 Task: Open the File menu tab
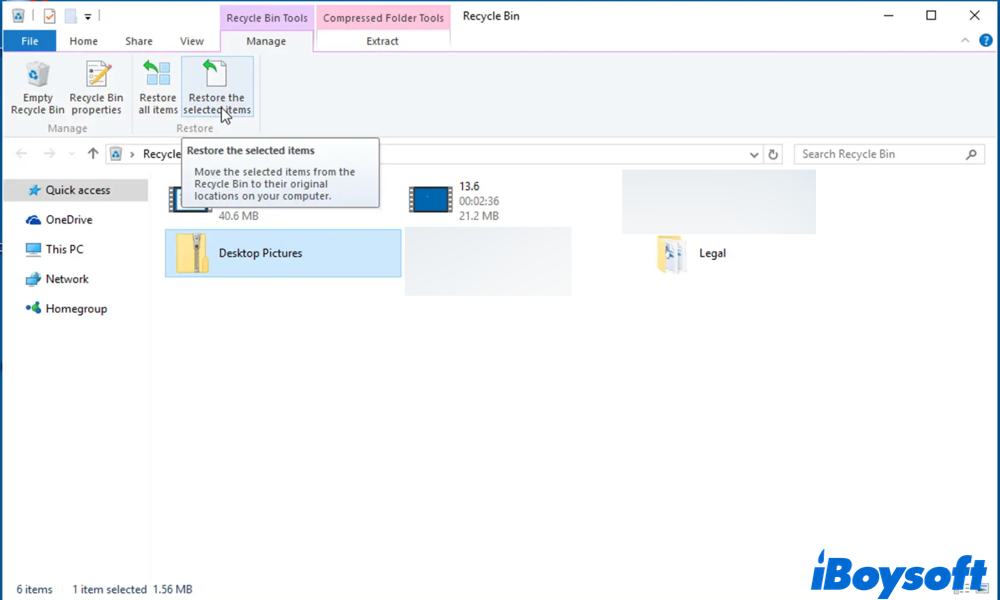[30, 41]
